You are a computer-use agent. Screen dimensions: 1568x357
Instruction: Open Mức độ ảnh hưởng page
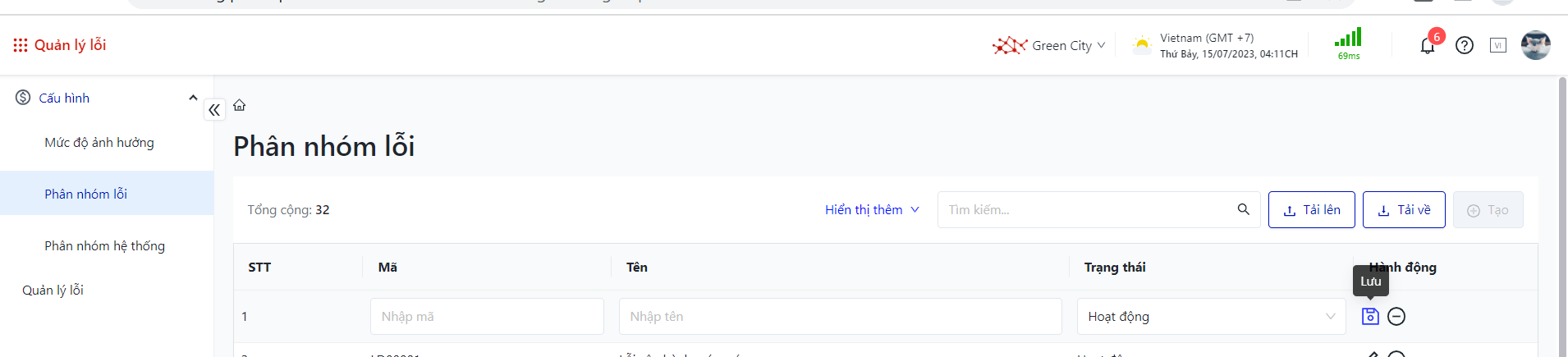coord(99,143)
